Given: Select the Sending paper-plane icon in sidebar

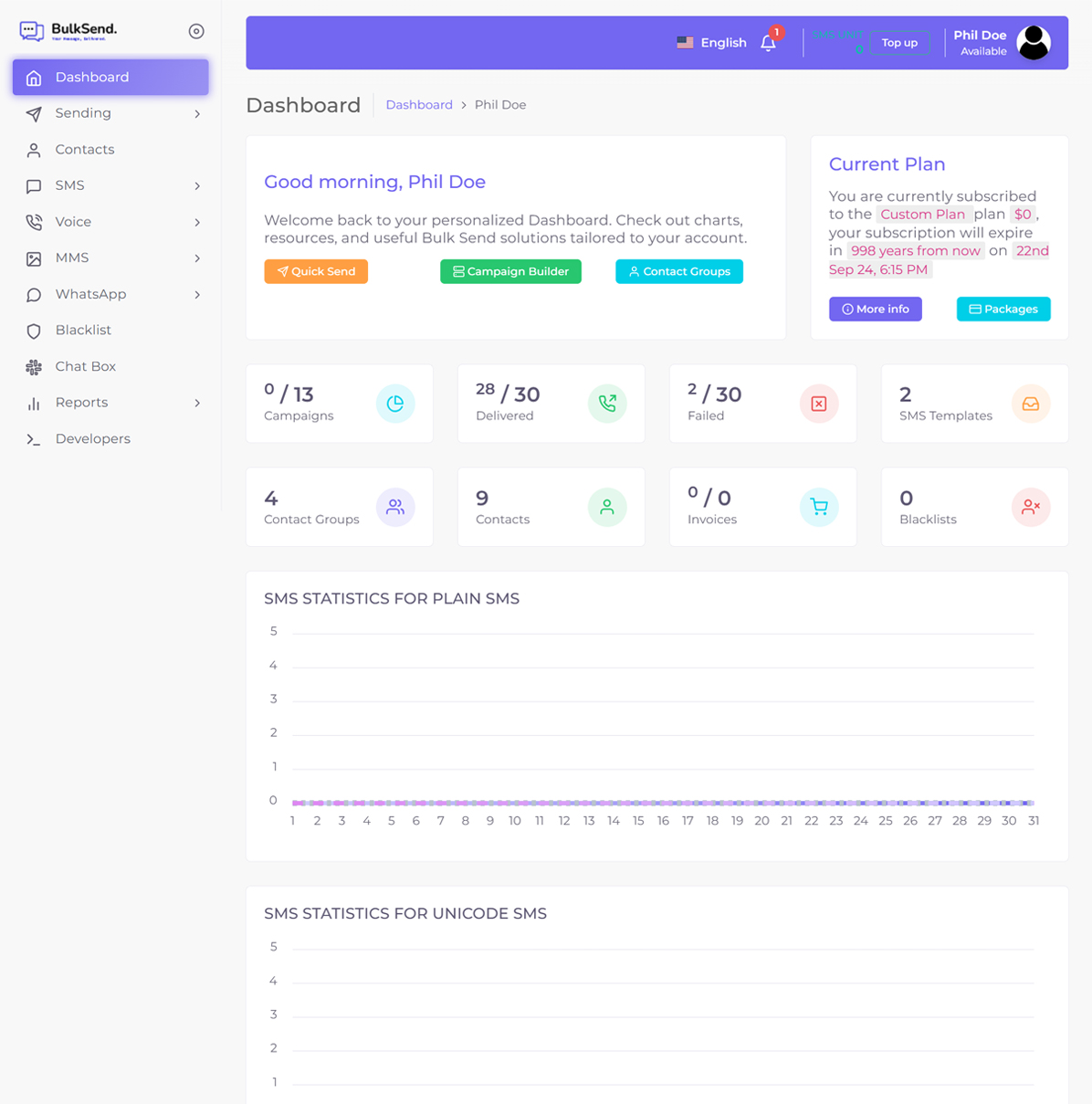Looking at the screenshot, I should [34, 113].
